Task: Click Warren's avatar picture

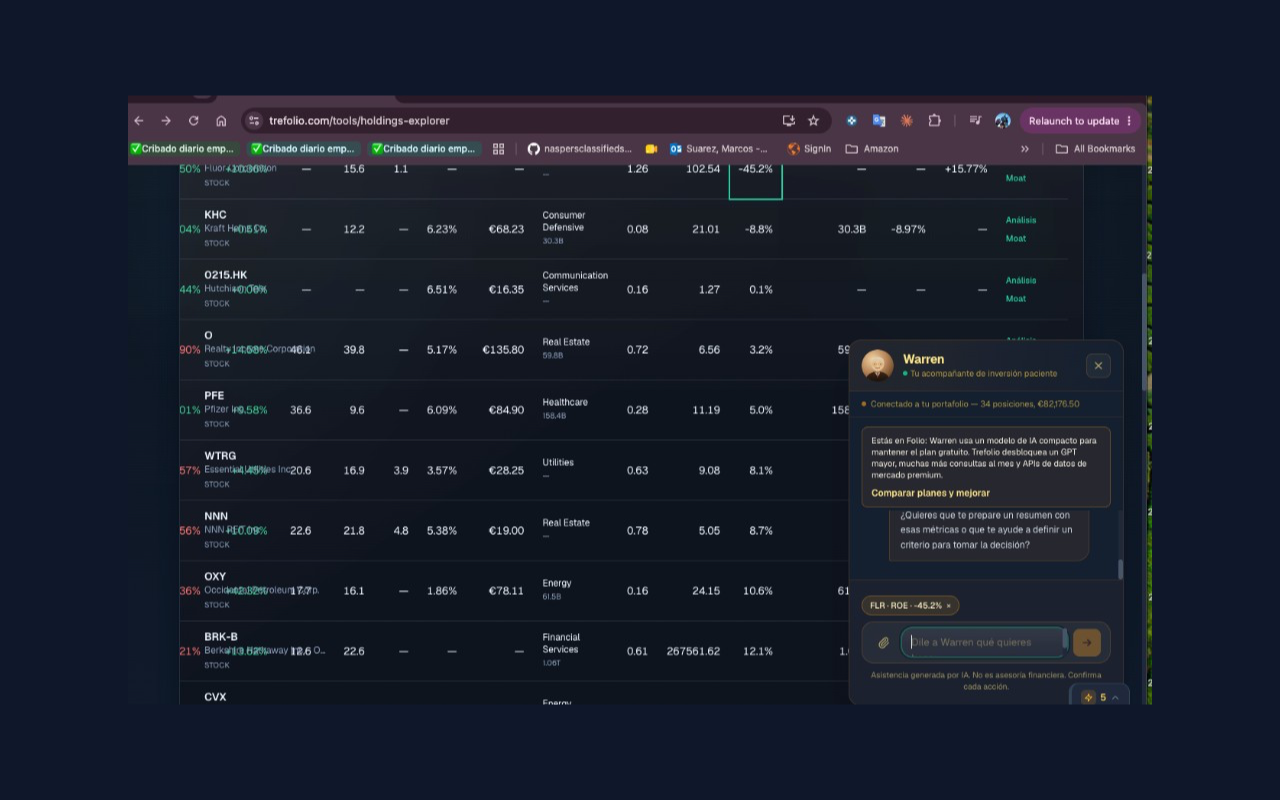Action: (878, 365)
